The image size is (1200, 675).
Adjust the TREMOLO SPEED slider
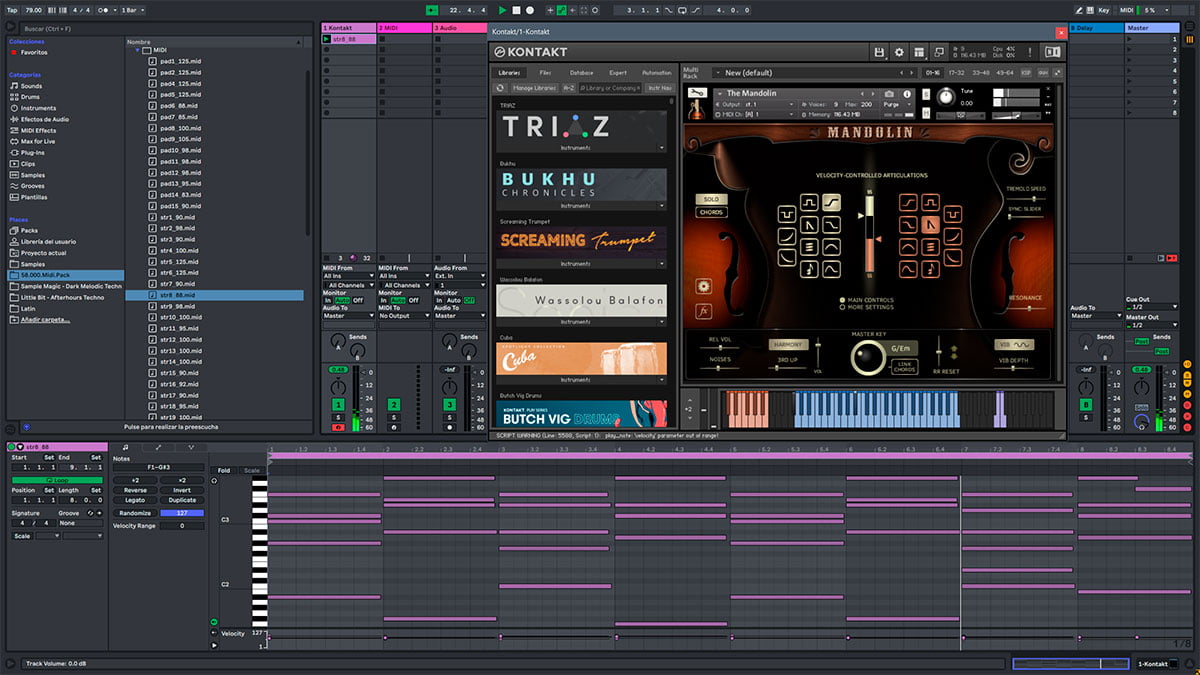1026,200
